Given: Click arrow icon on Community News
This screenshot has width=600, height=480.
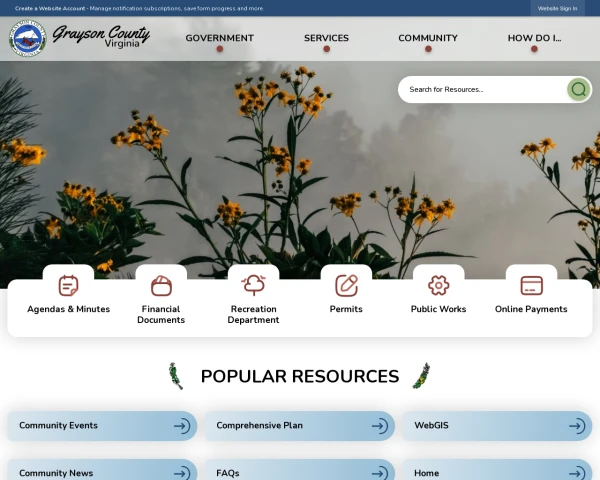Looking at the screenshot, I should [182, 473].
